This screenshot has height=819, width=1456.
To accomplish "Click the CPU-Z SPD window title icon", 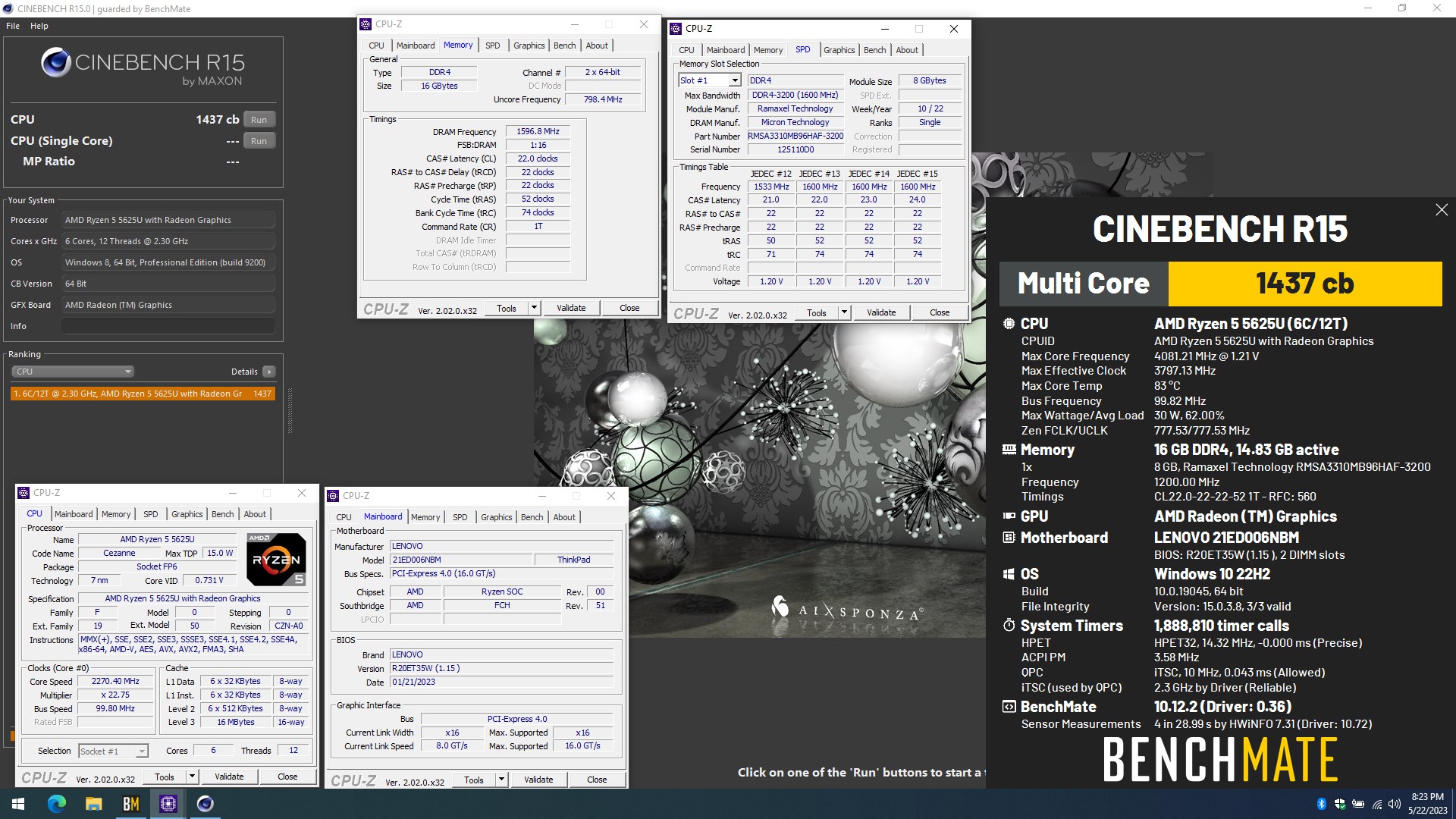I will coord(676,29).
